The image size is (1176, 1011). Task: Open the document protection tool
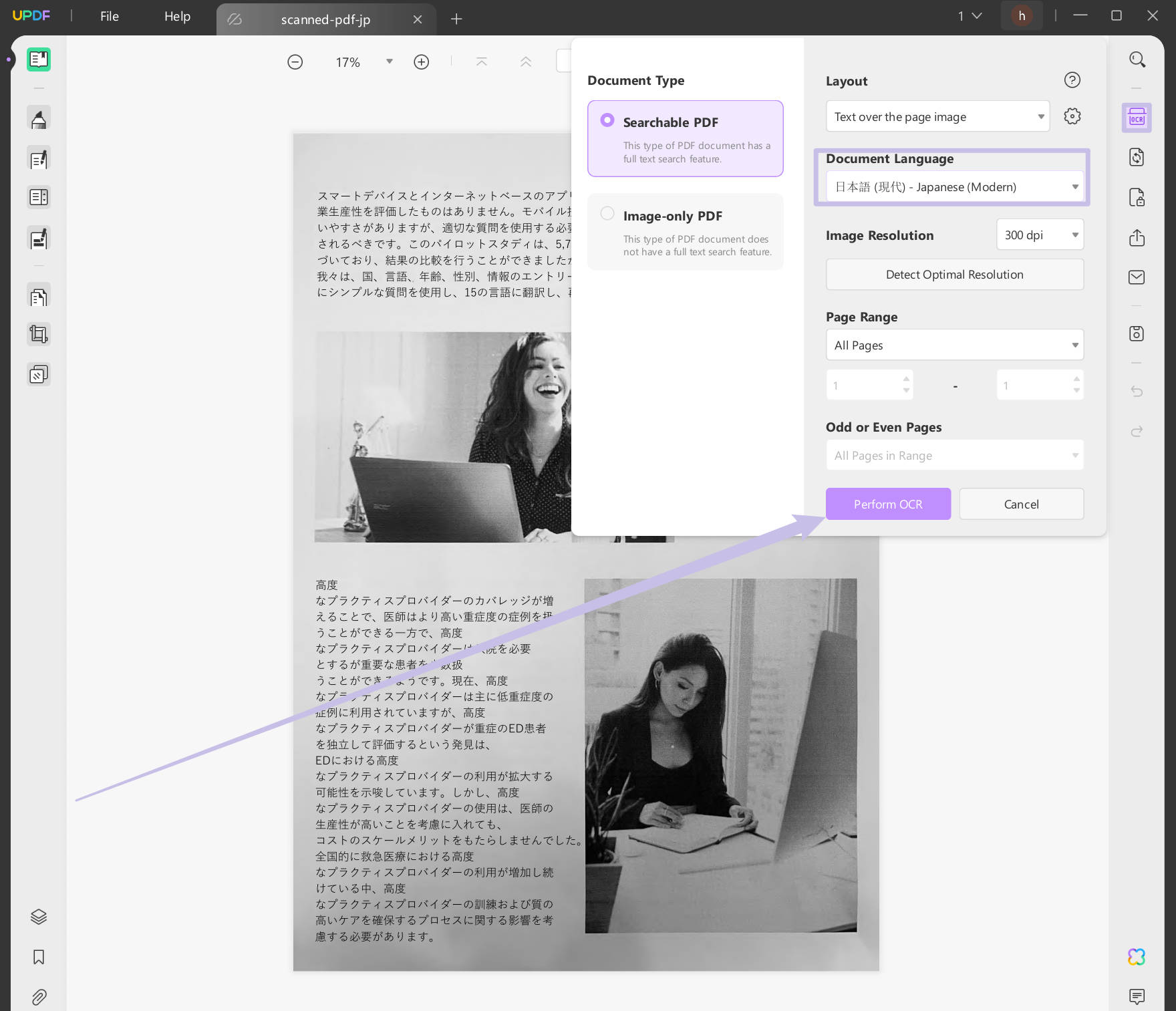point(1136,198)
